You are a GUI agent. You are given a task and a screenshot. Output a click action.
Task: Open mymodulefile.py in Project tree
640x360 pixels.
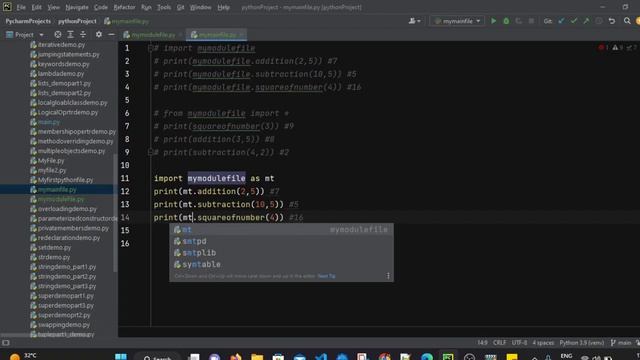(60, 199)
